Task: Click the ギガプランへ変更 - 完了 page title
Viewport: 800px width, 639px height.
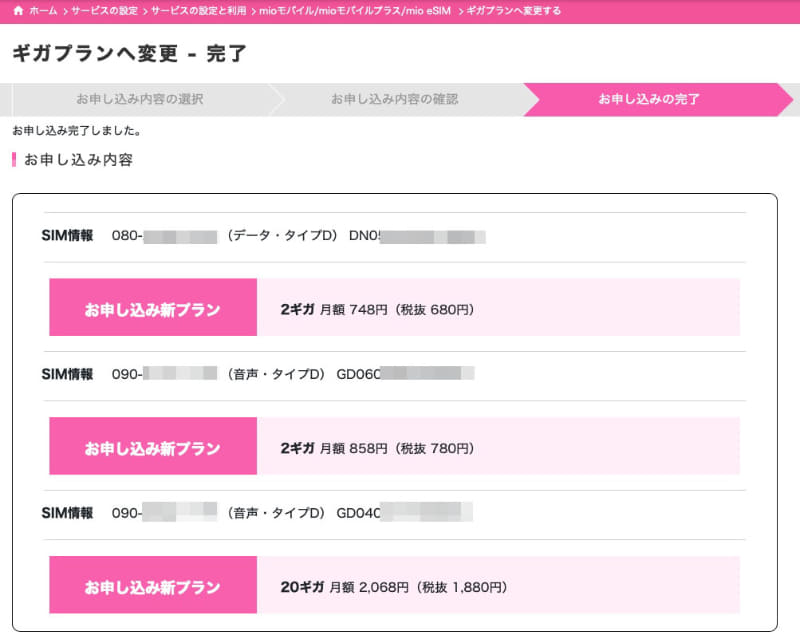Action: (129, 54)
